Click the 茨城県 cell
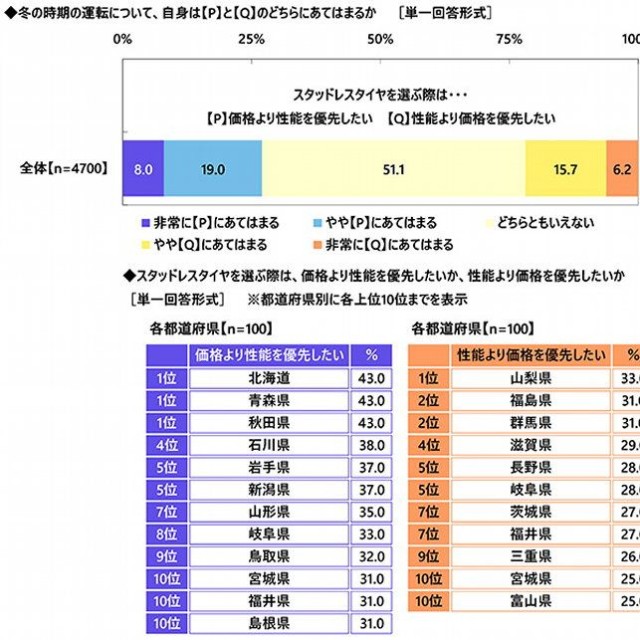The image size is (640, 640). point(531,512)
